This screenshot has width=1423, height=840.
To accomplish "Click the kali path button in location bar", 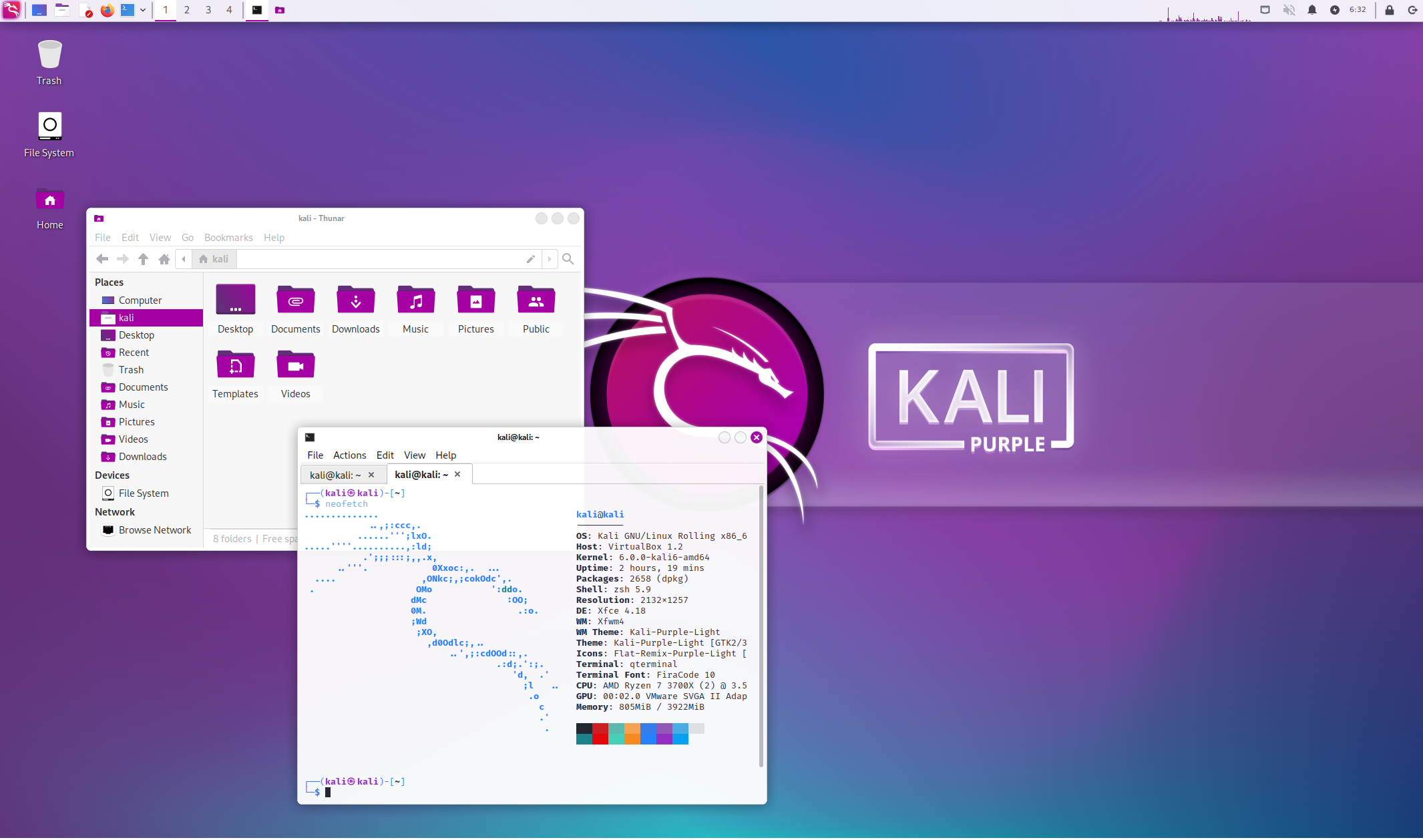I will coord(214,259).
